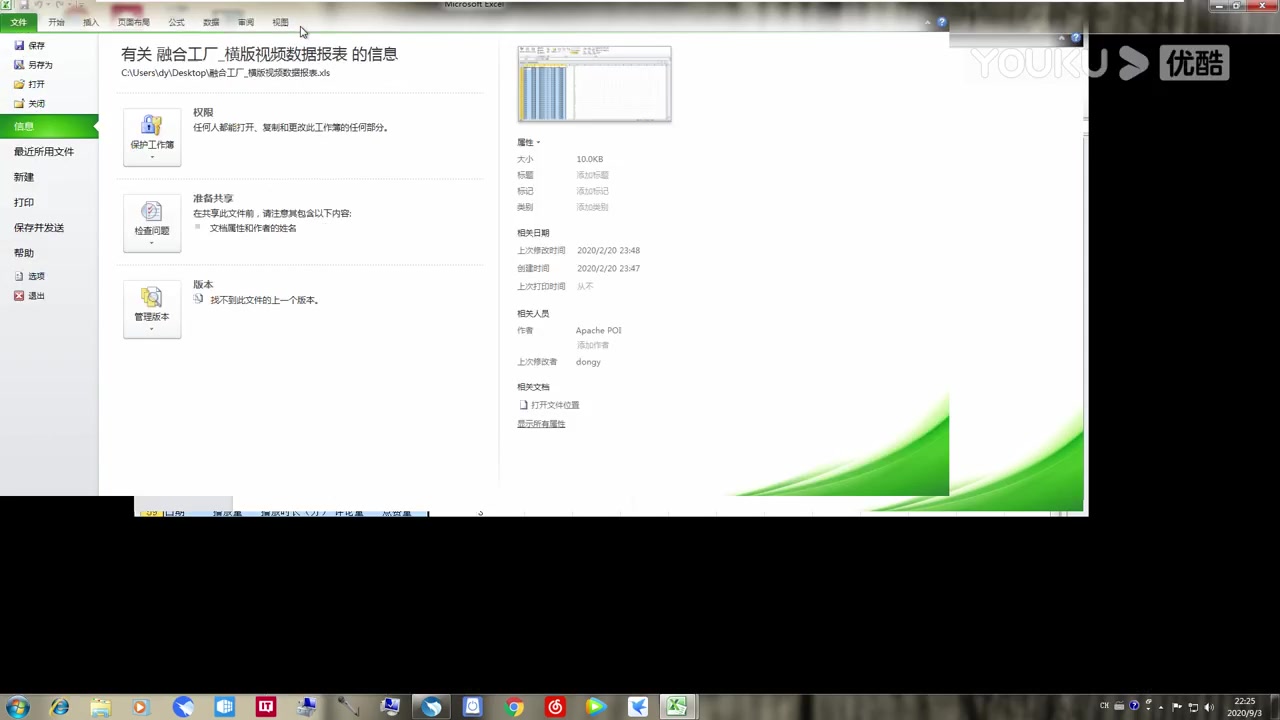Switch to the 视图 ribbon tab

(280, 22)
